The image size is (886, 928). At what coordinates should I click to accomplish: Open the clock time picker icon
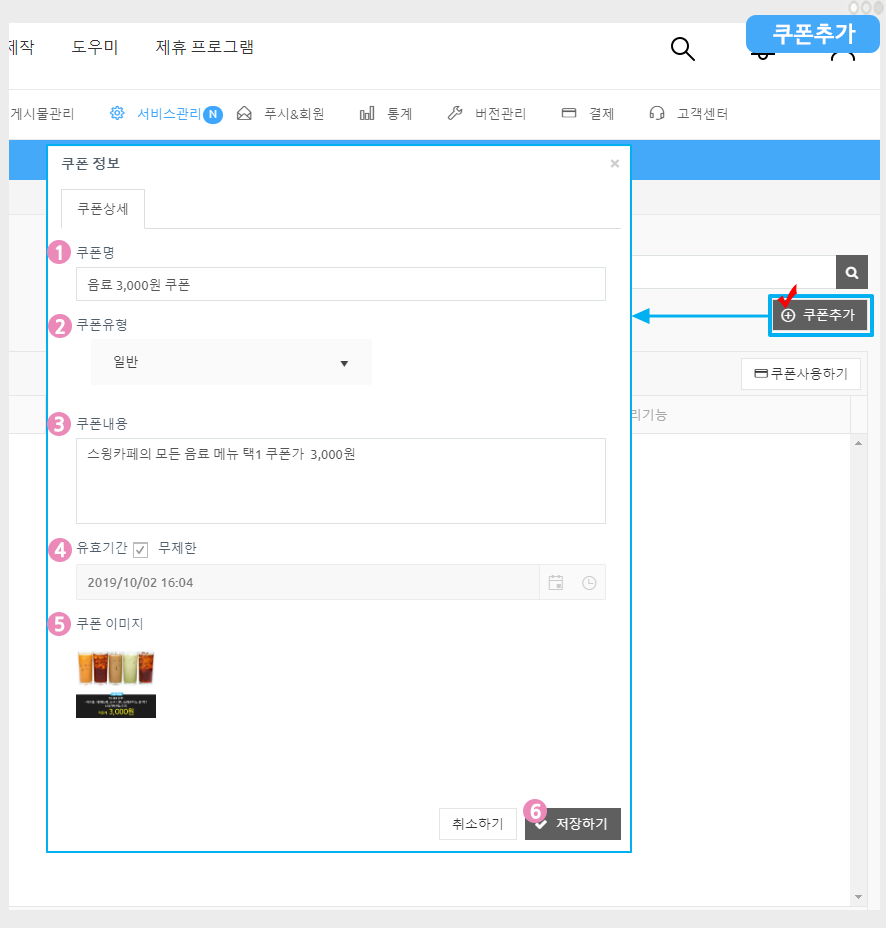coord(589,582)
